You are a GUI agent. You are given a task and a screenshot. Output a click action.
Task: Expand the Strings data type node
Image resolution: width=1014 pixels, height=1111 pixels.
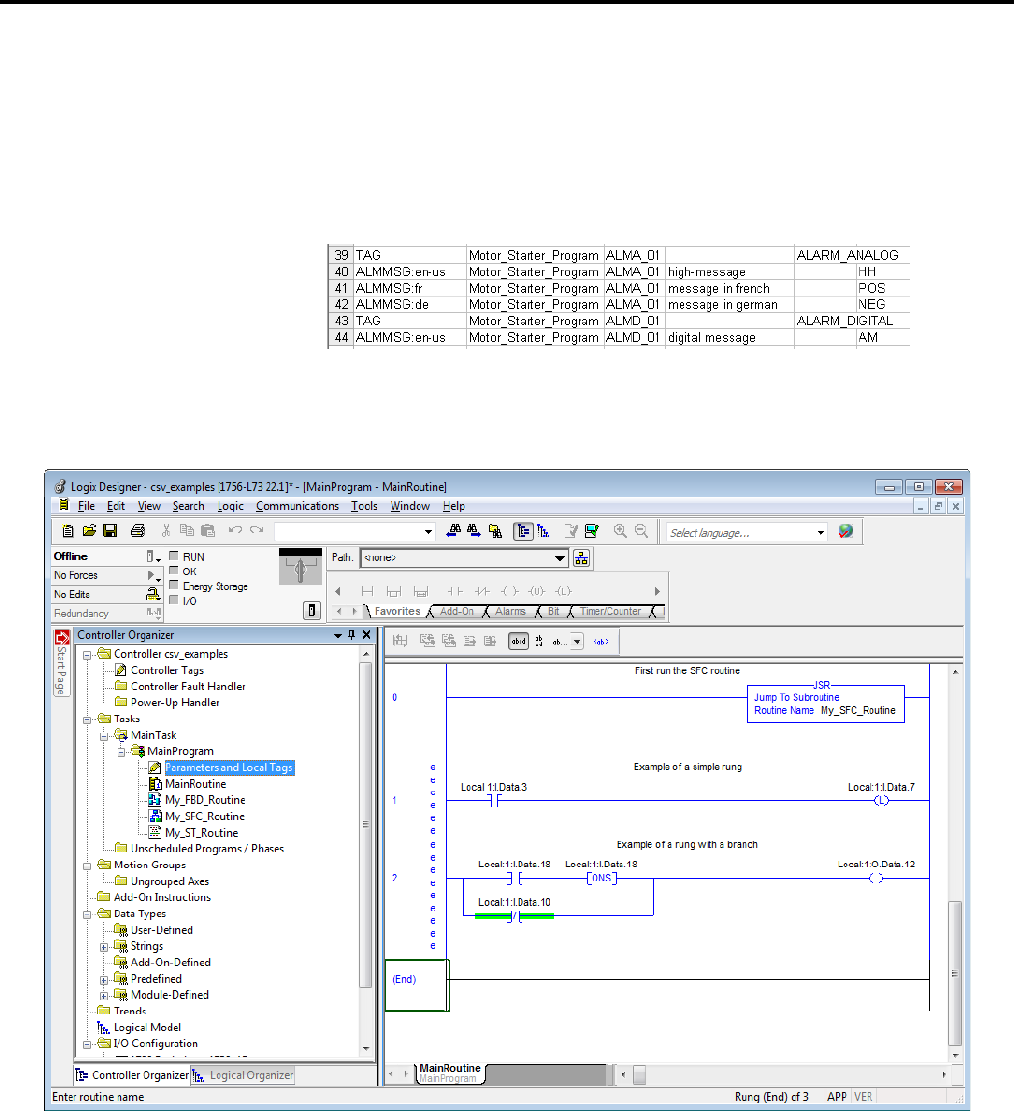[x=105, y=946]
